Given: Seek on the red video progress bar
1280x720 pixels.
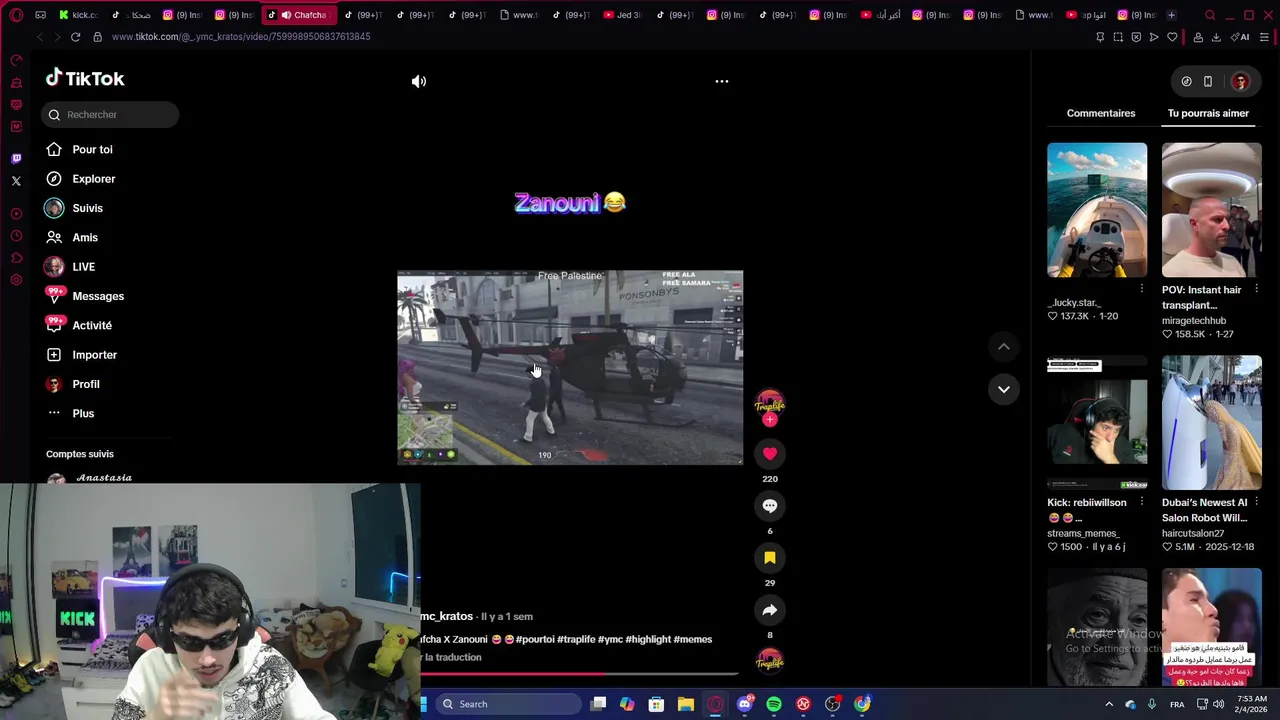Looking at the screenshot, I should point(578,673).
